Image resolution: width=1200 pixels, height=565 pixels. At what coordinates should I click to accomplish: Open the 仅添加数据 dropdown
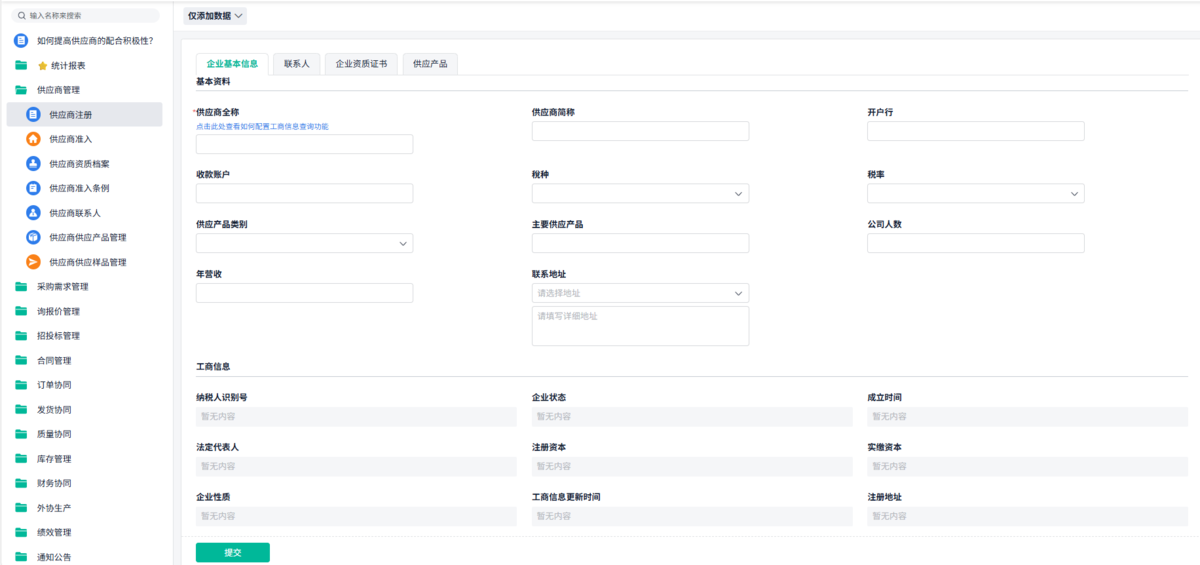point(214,15)
